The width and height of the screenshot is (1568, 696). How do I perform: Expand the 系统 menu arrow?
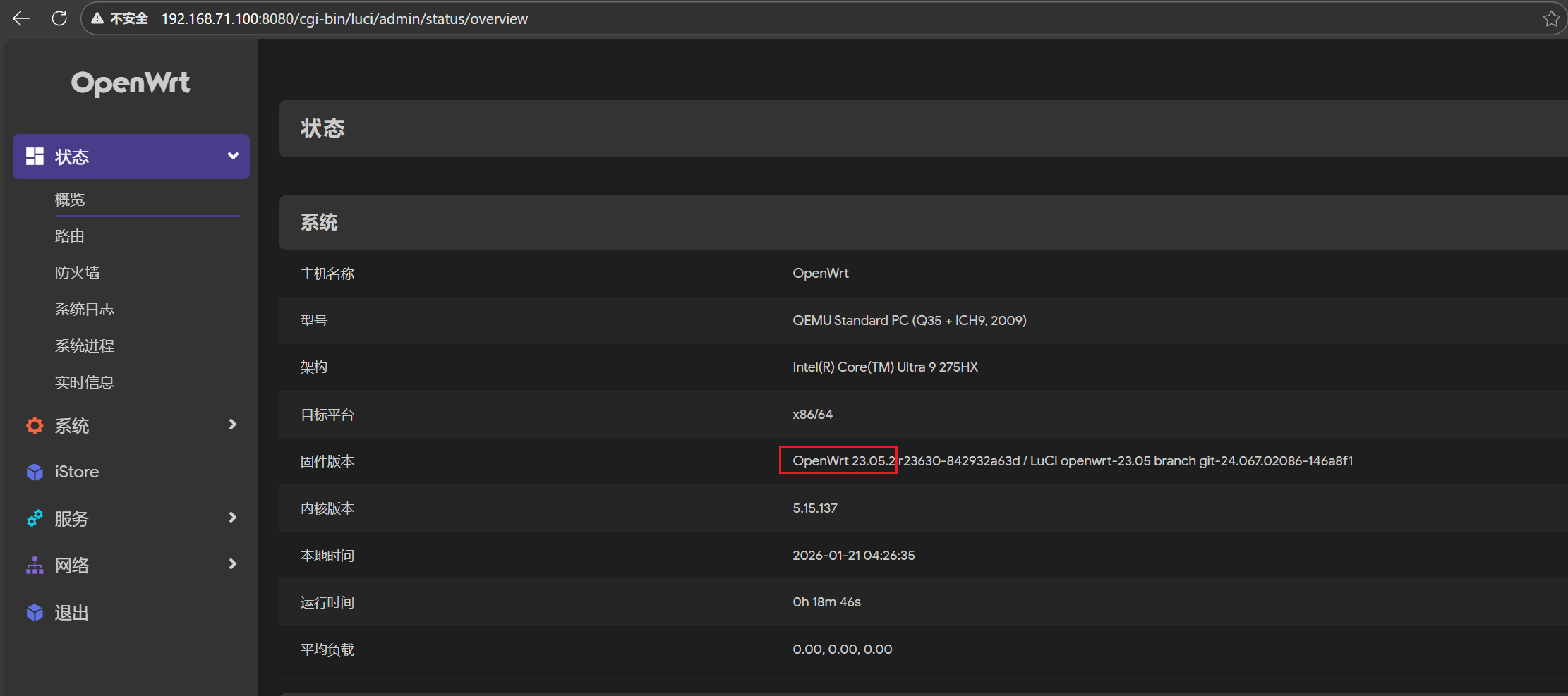(x=233, y=425)
